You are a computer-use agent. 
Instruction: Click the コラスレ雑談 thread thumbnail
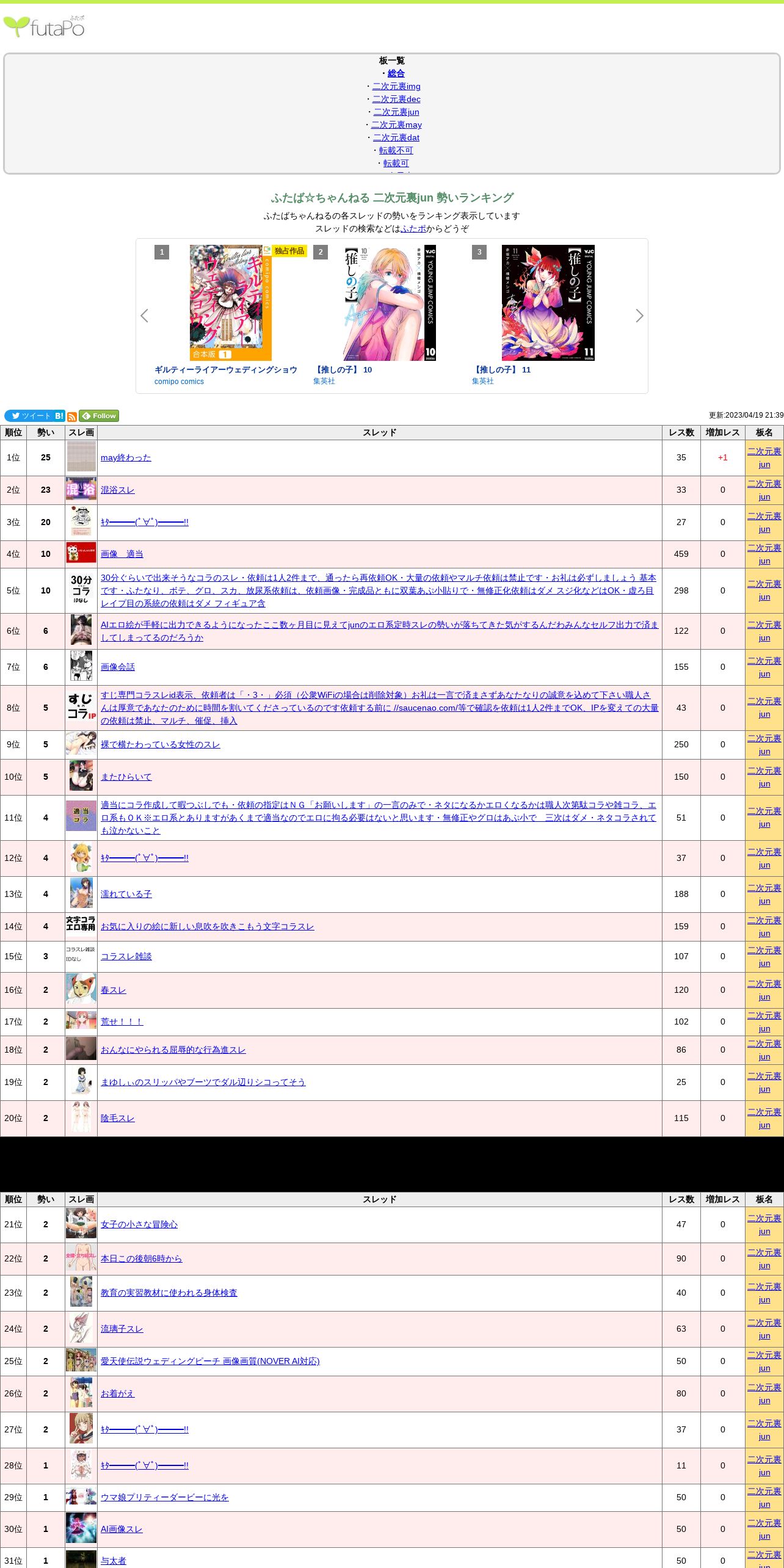pos(81,954)
